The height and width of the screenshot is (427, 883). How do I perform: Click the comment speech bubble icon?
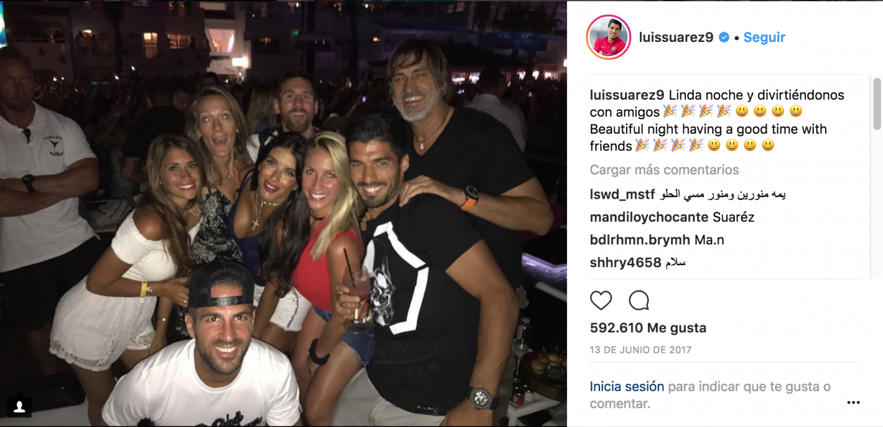coord(639,301)
